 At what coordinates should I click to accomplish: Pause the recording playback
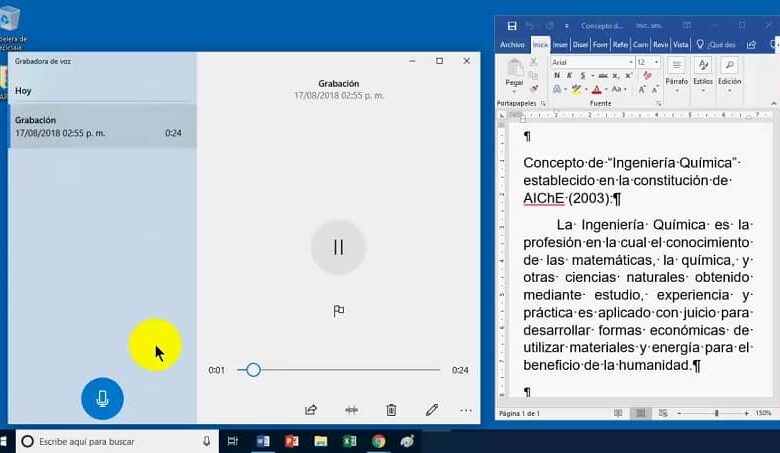[338, 247]
